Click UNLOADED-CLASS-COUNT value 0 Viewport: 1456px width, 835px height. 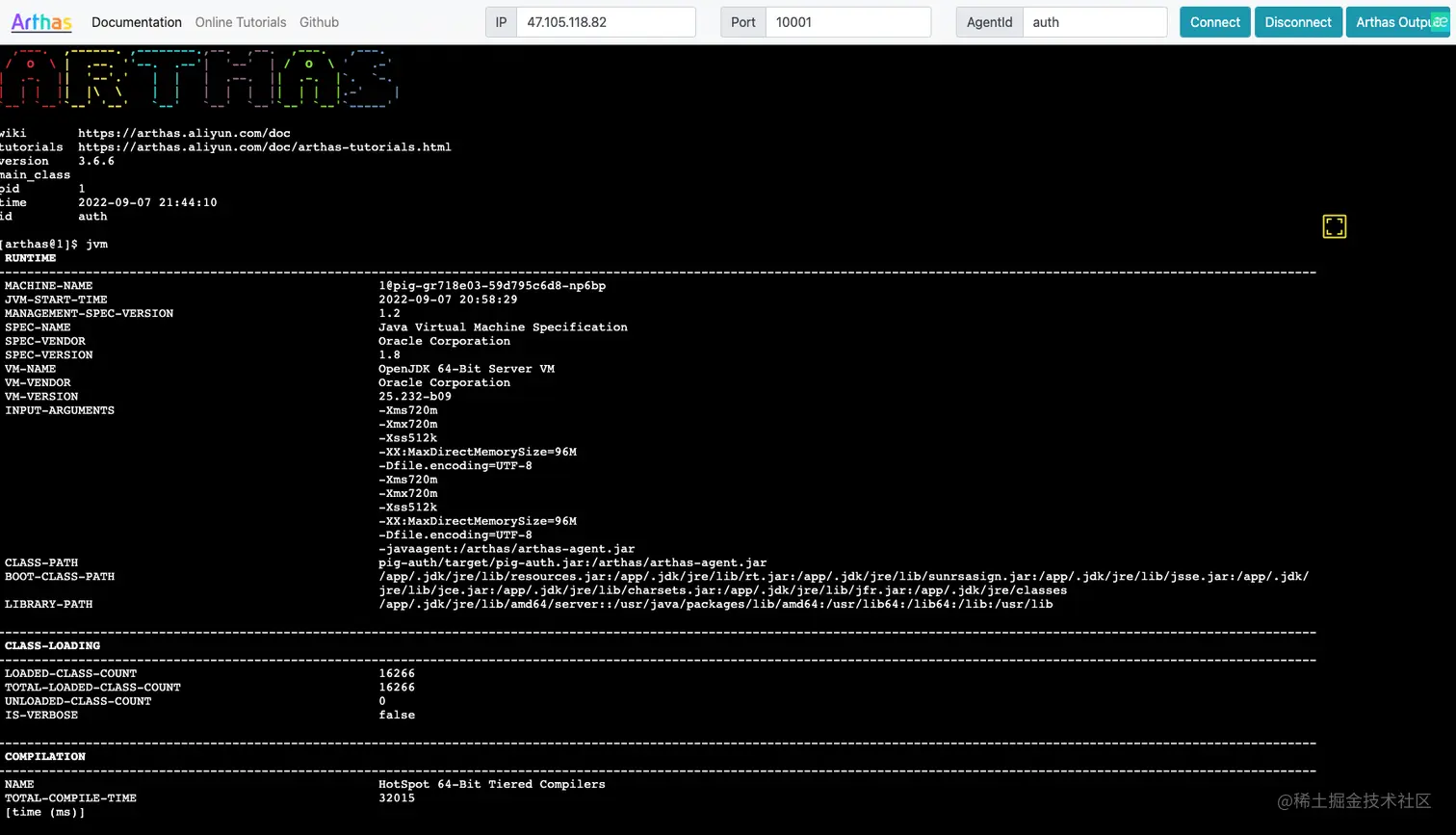click(x=382, y=701)
